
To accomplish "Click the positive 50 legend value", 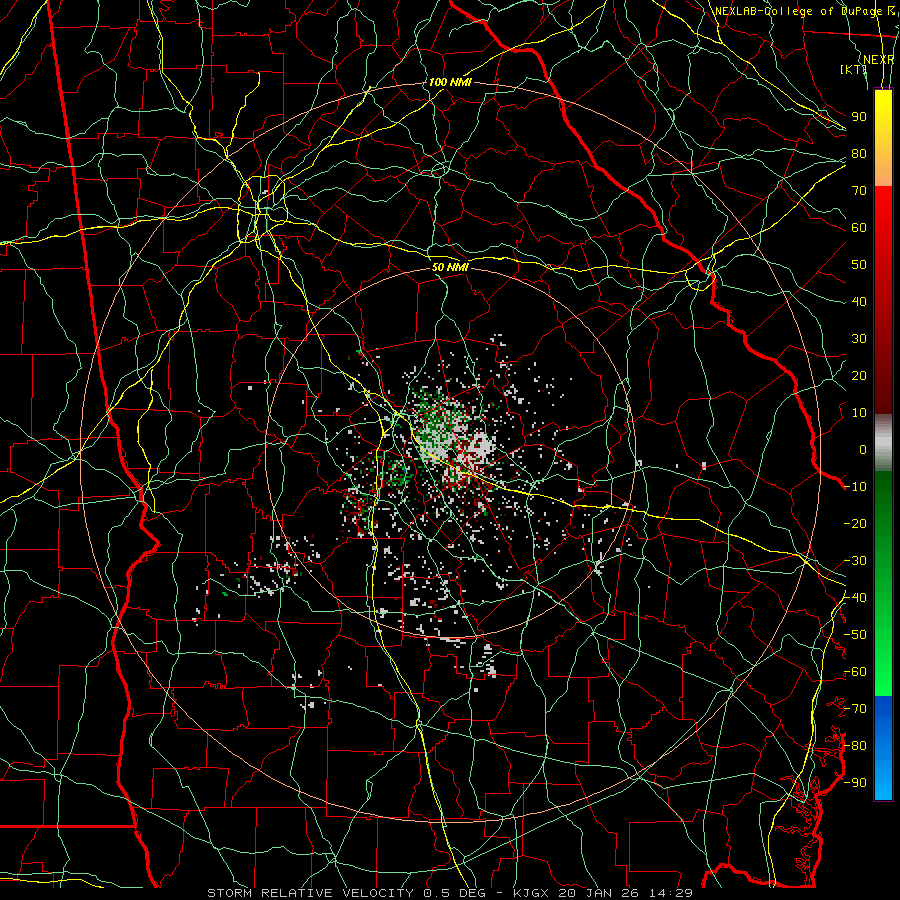I will coord(859,265).
